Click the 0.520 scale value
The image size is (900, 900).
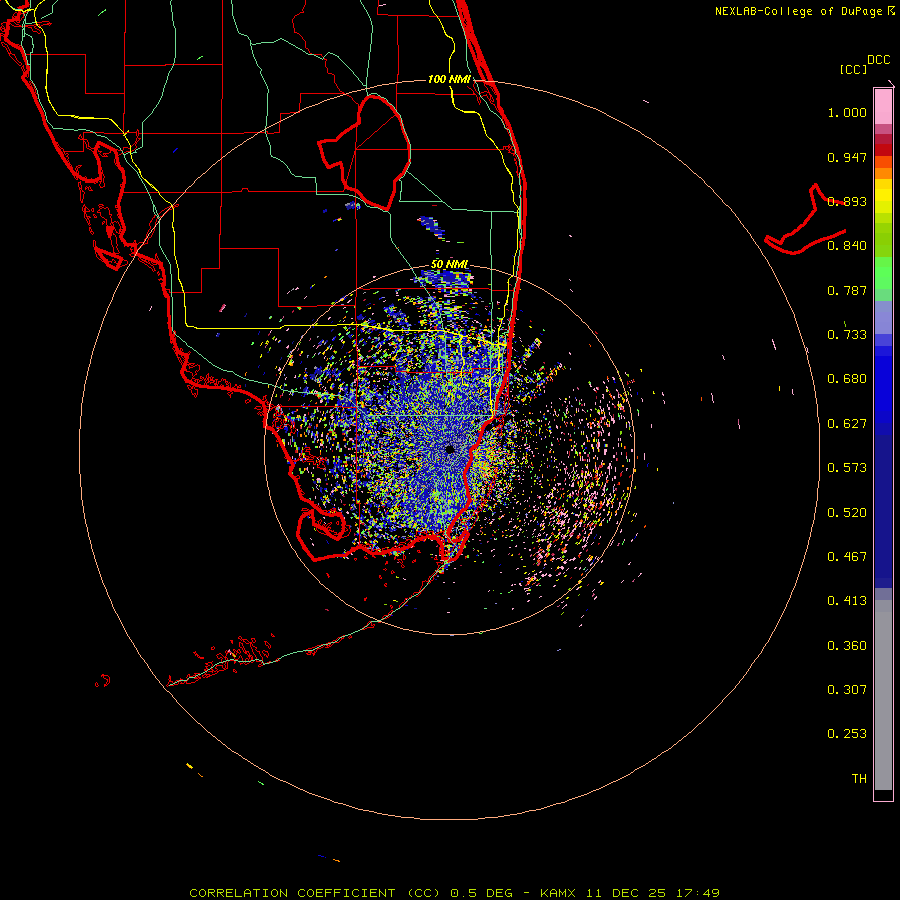[x=847, y=513]
